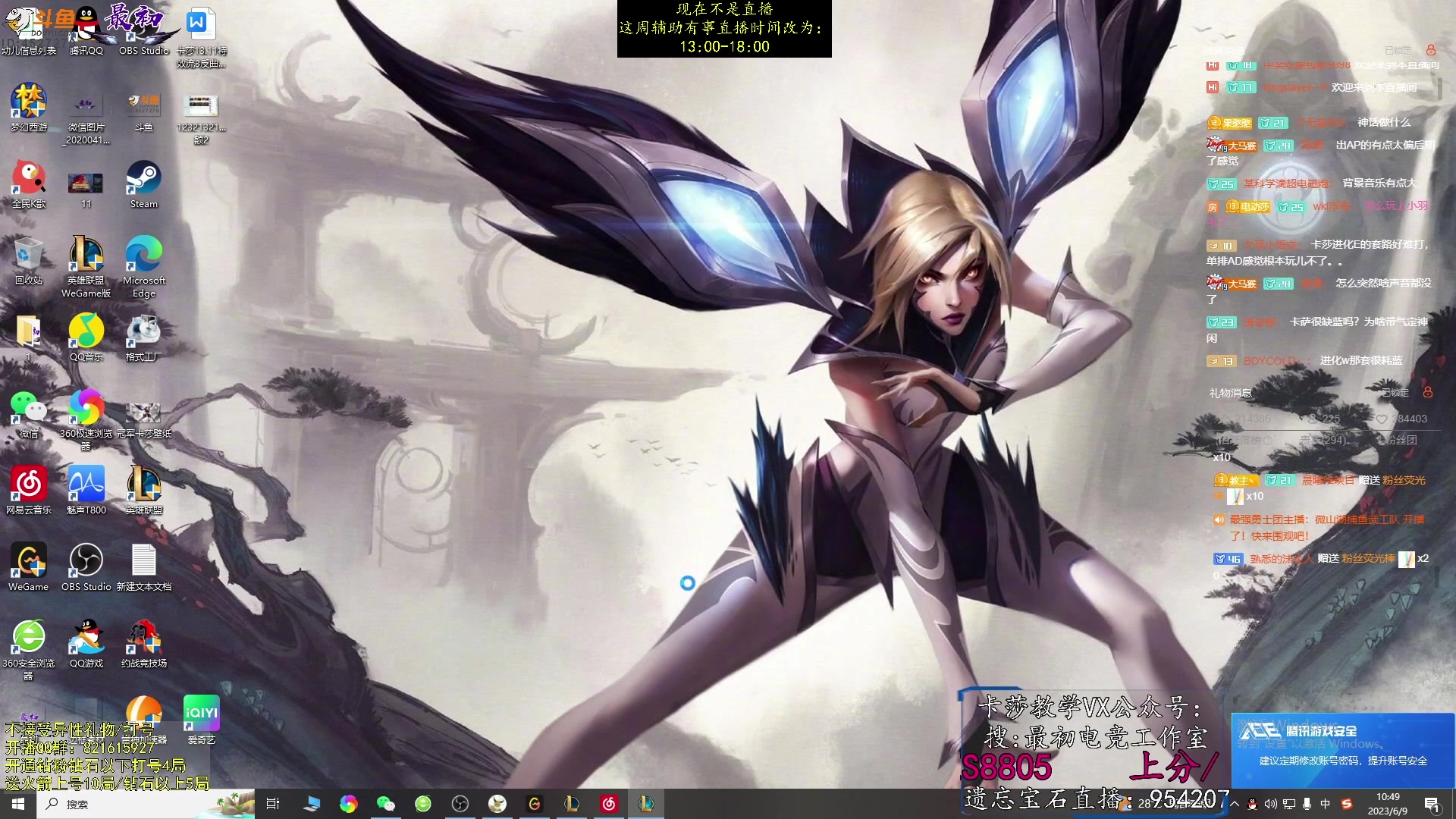Launch OBS Studio shortcut beside WeGame
Image resolution: width=1456 pixels, height=819 pixels.
(86, 567)
